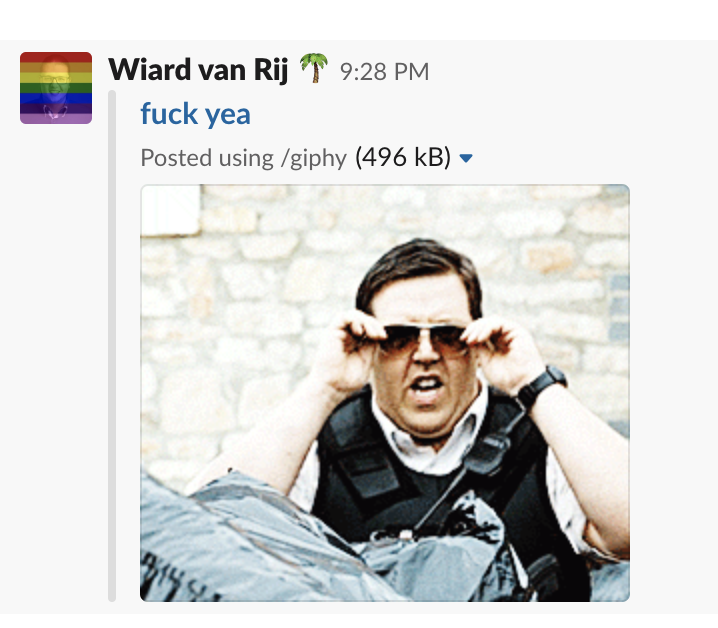Click the black wristwatch in the GIF
Viewport: 718px width, 628px height.
543,385
